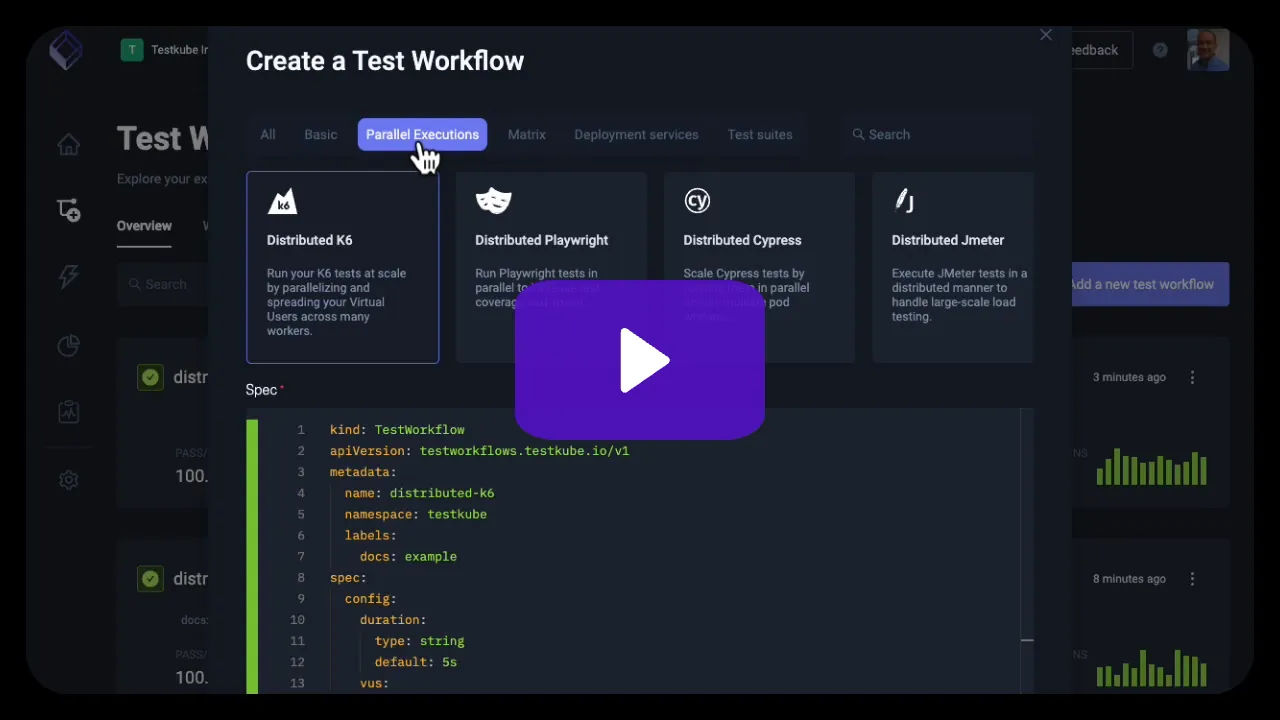Open the Settings gear sidebar icon

click(68, 480)
